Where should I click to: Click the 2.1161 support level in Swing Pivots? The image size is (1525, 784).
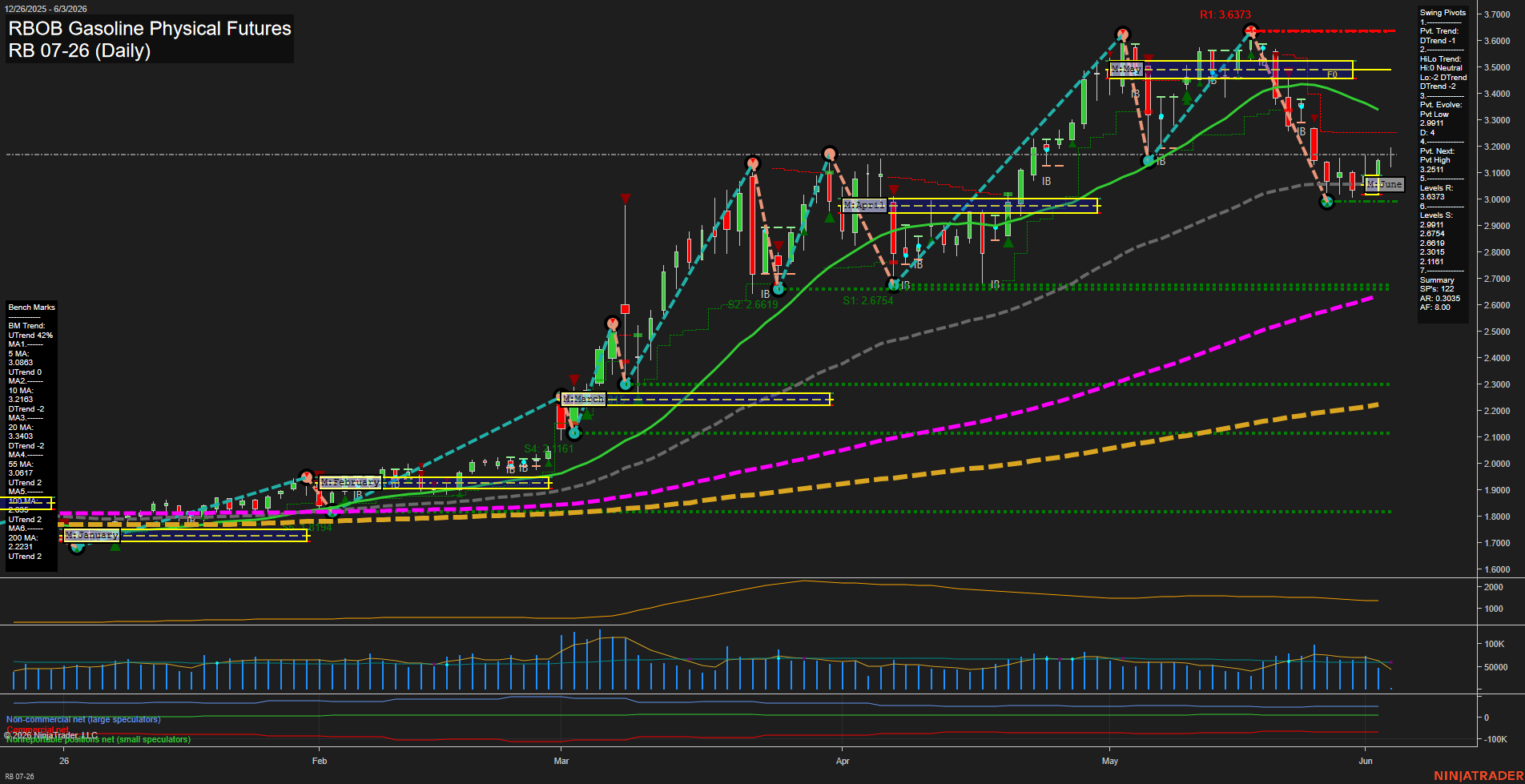[x=1432, y=262]
